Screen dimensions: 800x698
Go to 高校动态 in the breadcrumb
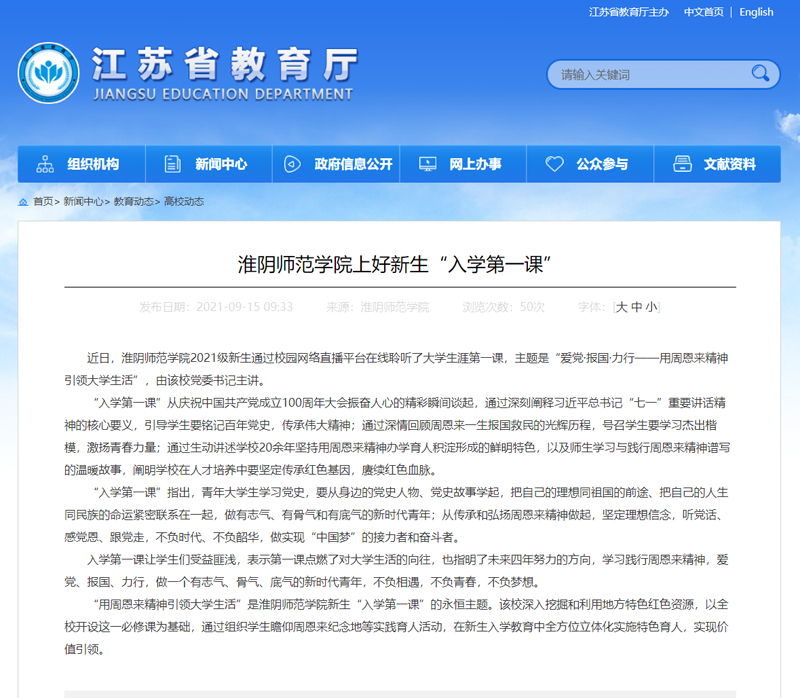(x=184, y=202)
